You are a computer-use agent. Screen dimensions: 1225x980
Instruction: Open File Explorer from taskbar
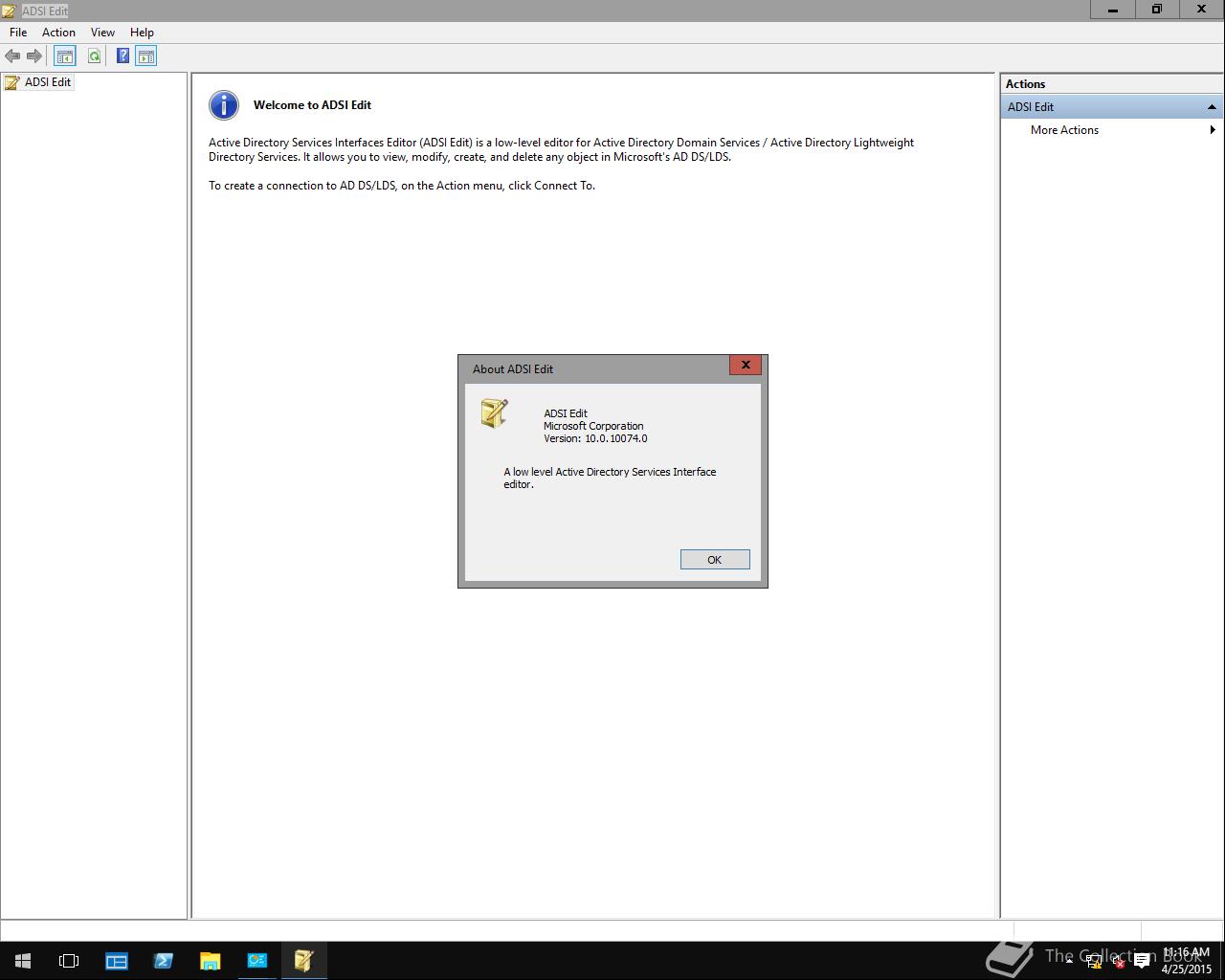point(210,961)
